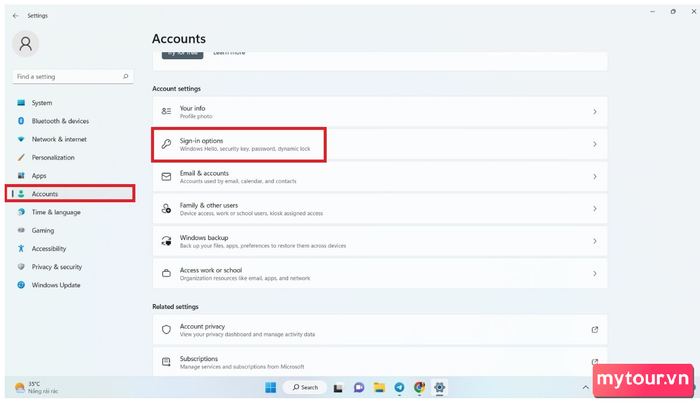The image size is (700, 405).
Task: Click the Apps icon in the sidebar
Action: point(21,175)
